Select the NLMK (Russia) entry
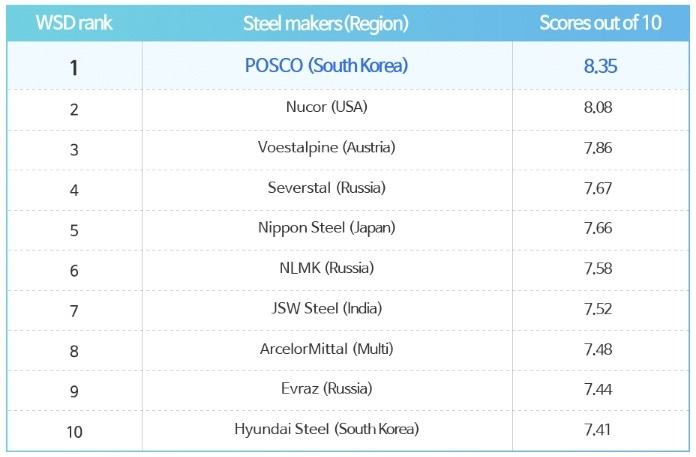This screenshot has height=457, width=696. [x=327, y=269]
